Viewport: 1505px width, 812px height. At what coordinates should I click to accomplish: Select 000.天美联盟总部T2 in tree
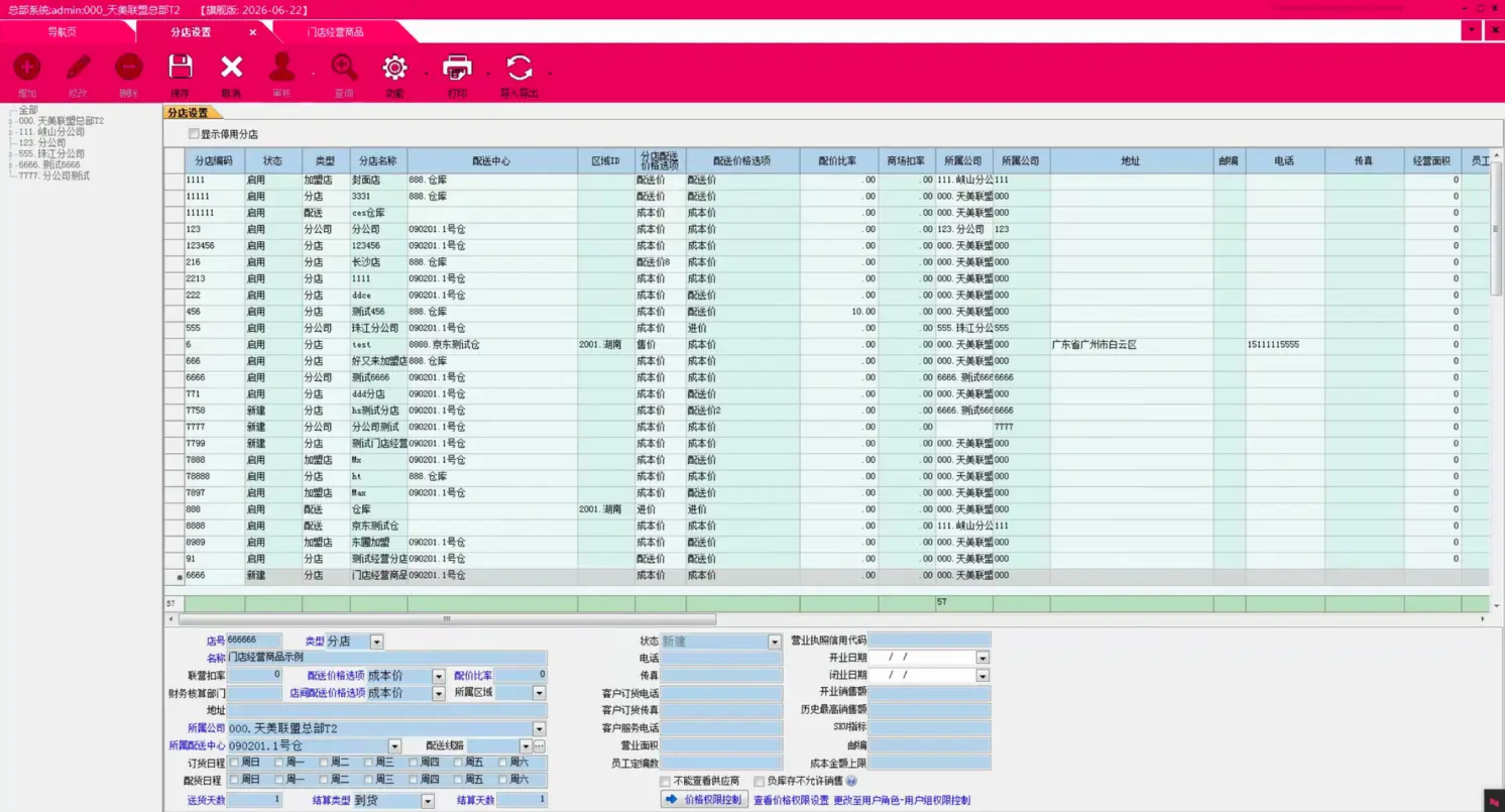60,121
